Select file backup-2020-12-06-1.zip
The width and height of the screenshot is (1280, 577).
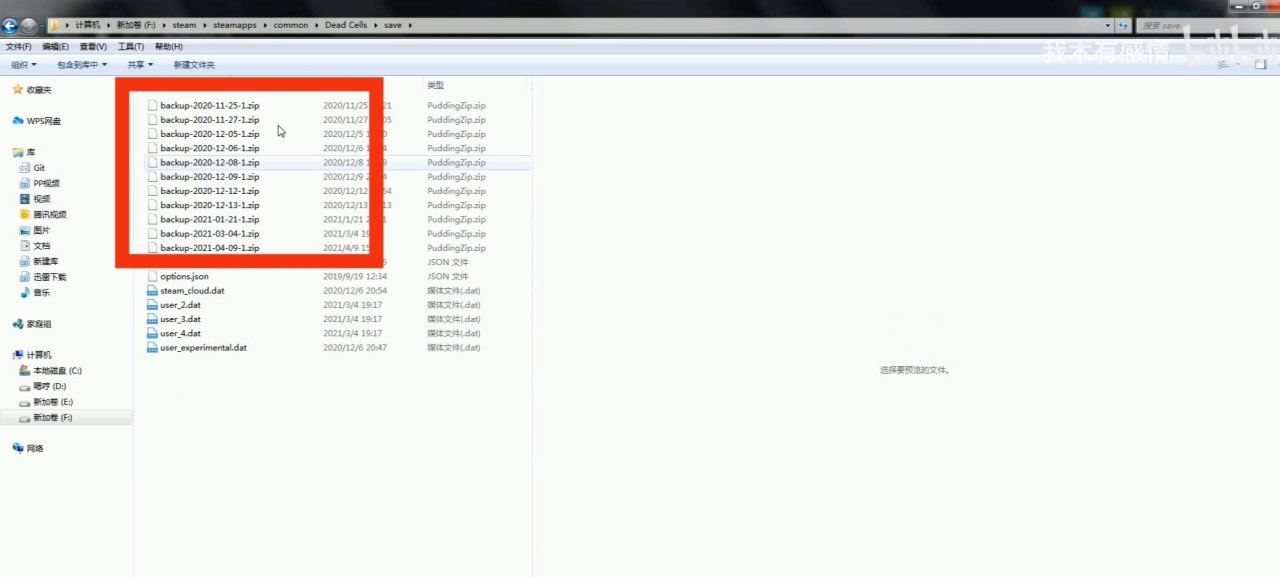(x=210, y=148)
